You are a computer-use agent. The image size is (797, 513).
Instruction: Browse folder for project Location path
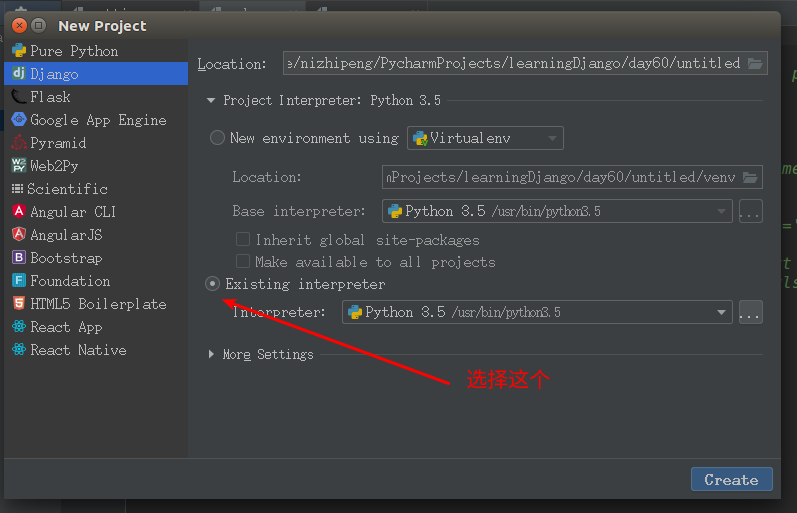click(755, 64)
